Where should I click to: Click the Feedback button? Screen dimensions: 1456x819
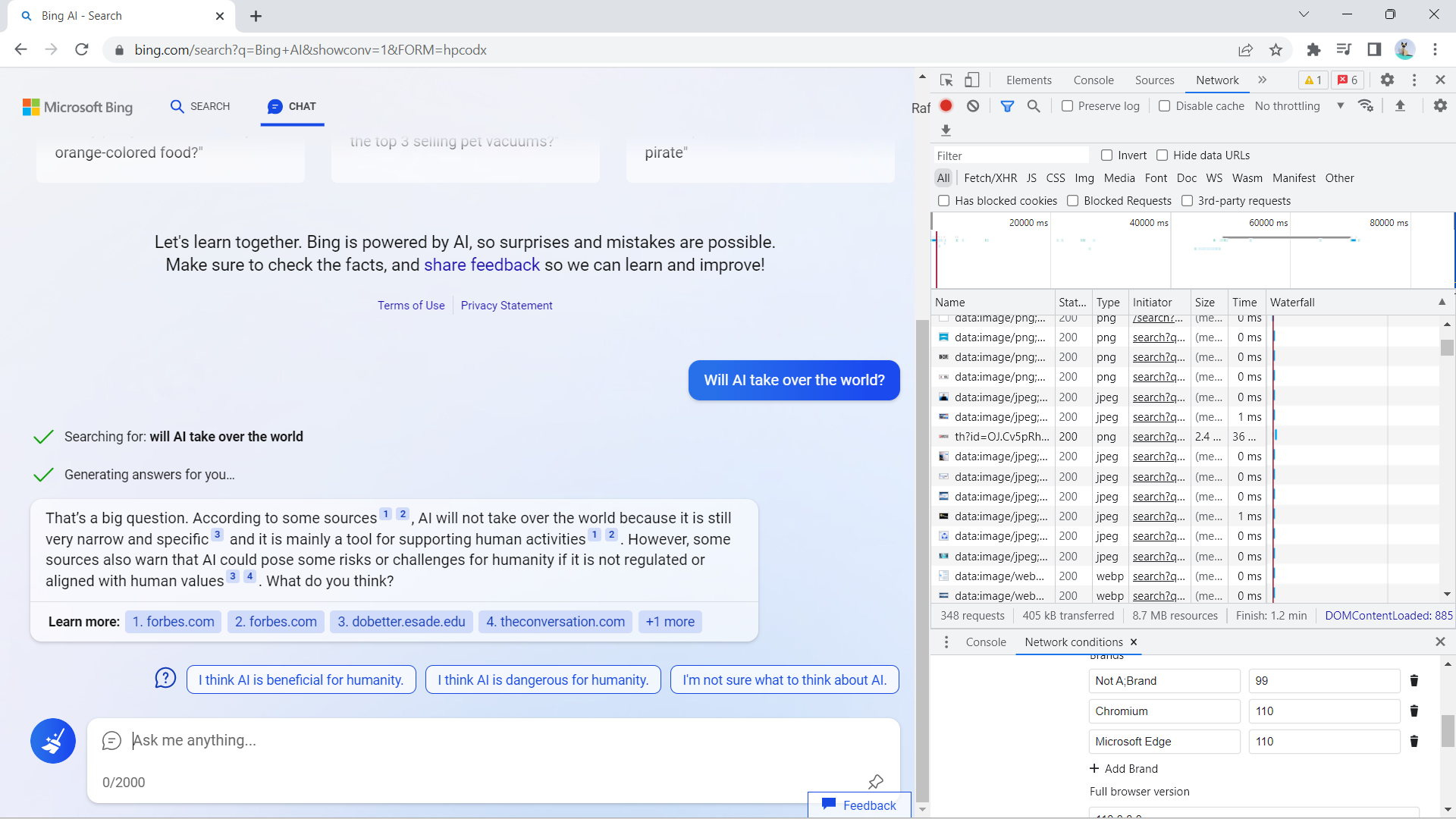(859, 805)
